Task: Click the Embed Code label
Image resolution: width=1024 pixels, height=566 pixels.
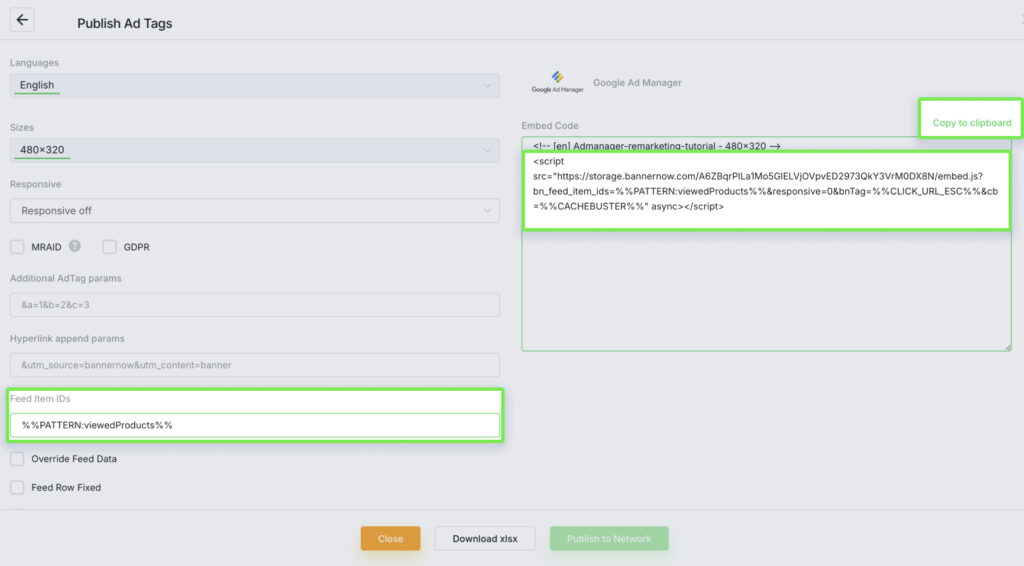Action: tap(550, 125)
